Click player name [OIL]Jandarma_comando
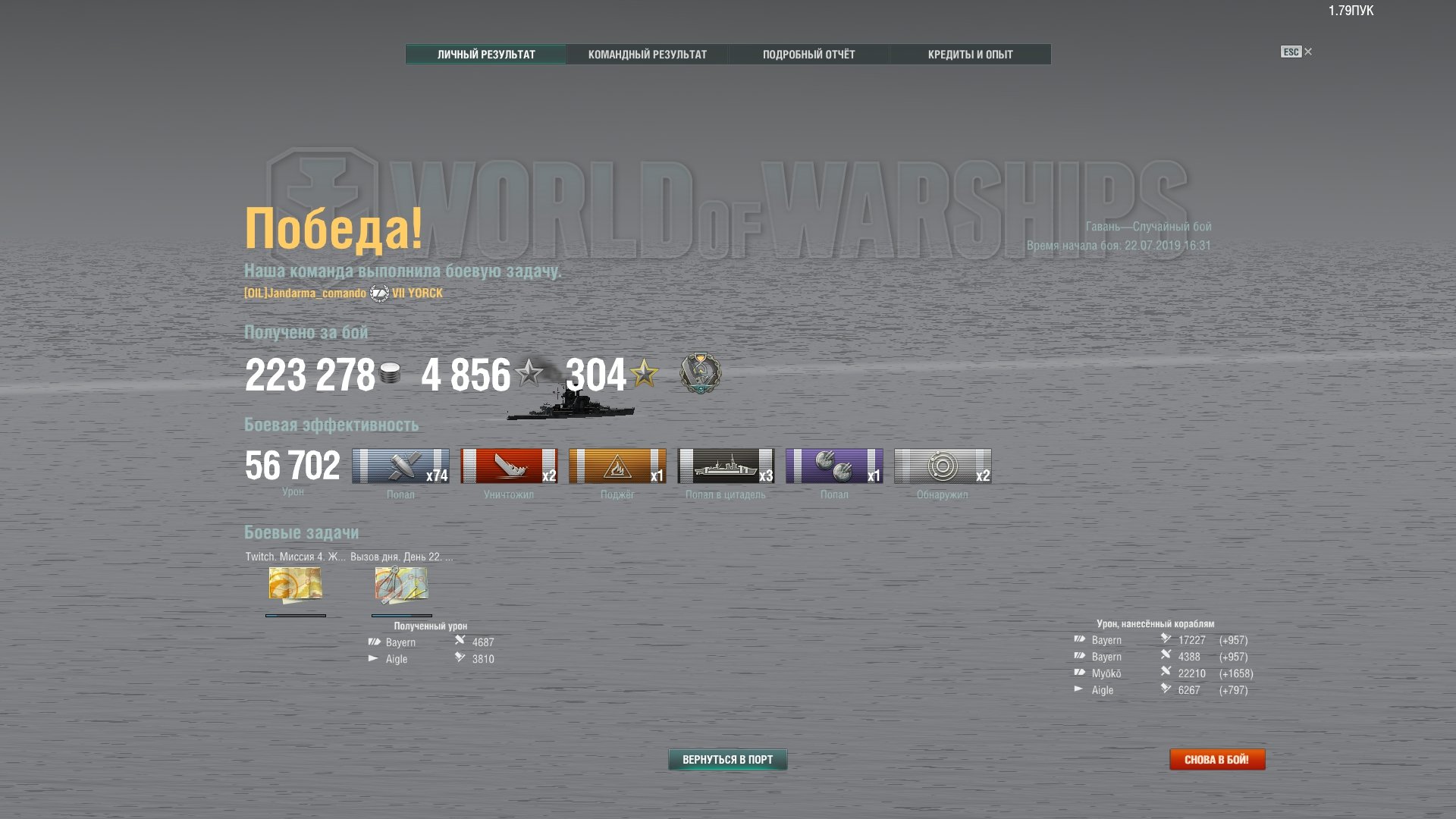Screen dimensions: 1456x819 pos(305,293)
